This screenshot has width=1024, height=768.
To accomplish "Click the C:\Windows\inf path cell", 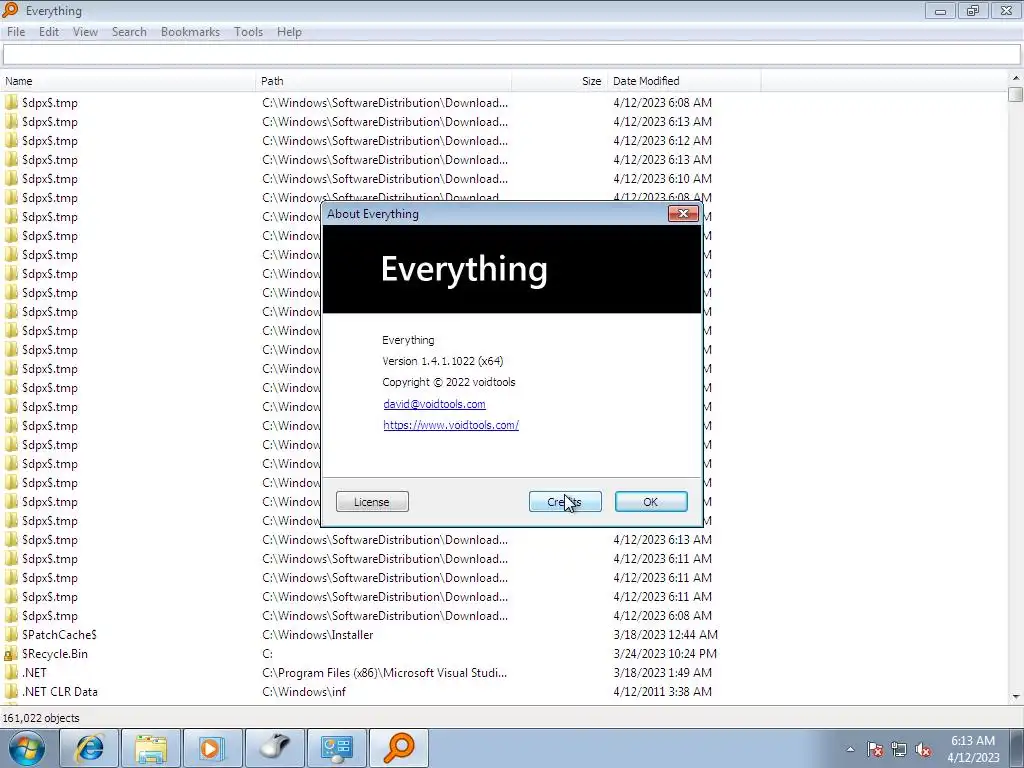I will tap(304, 692).
